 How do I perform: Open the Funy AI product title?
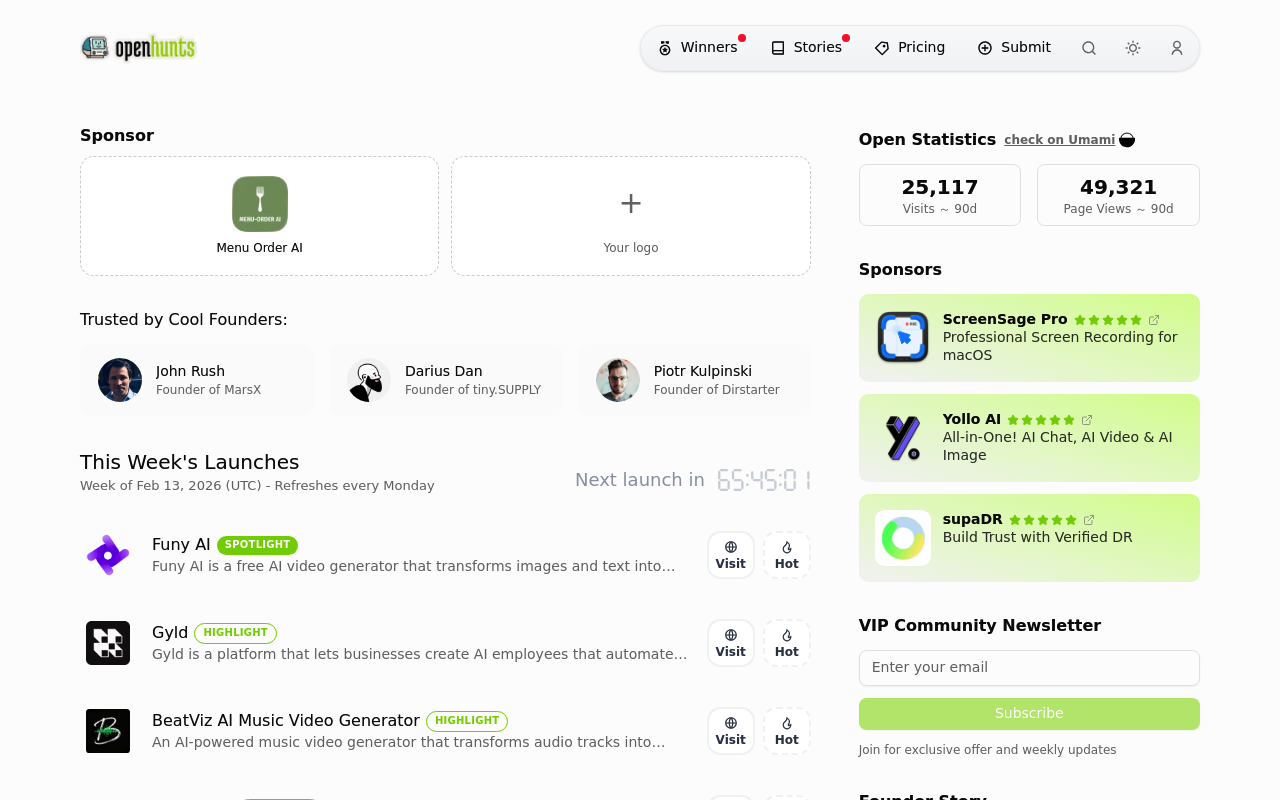pos(181,545)
